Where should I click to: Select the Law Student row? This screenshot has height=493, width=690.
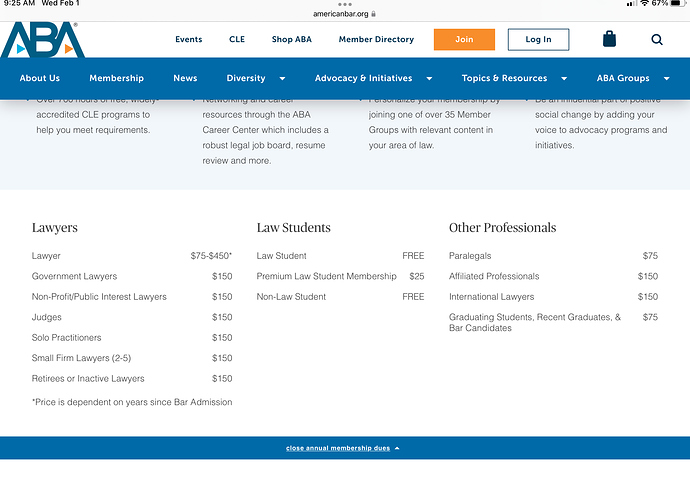(341, 256)
